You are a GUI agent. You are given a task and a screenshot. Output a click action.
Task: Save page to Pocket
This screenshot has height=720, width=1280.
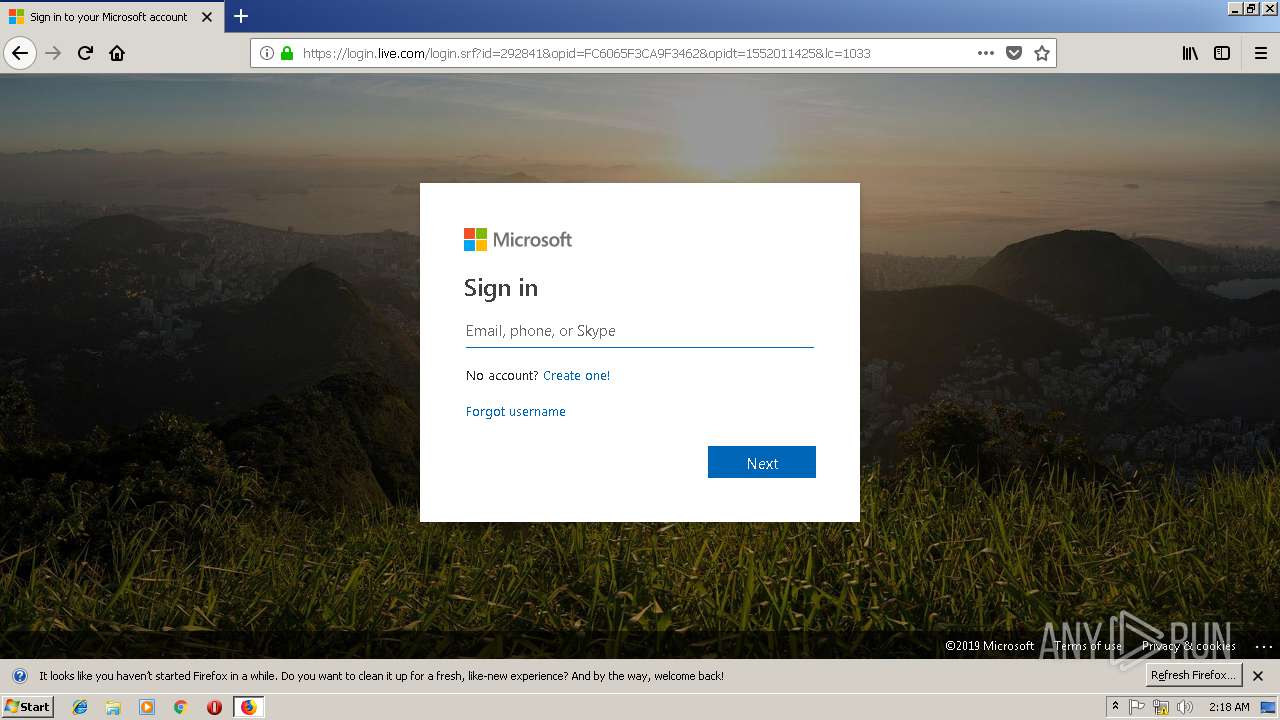(x=1014, y=53)
